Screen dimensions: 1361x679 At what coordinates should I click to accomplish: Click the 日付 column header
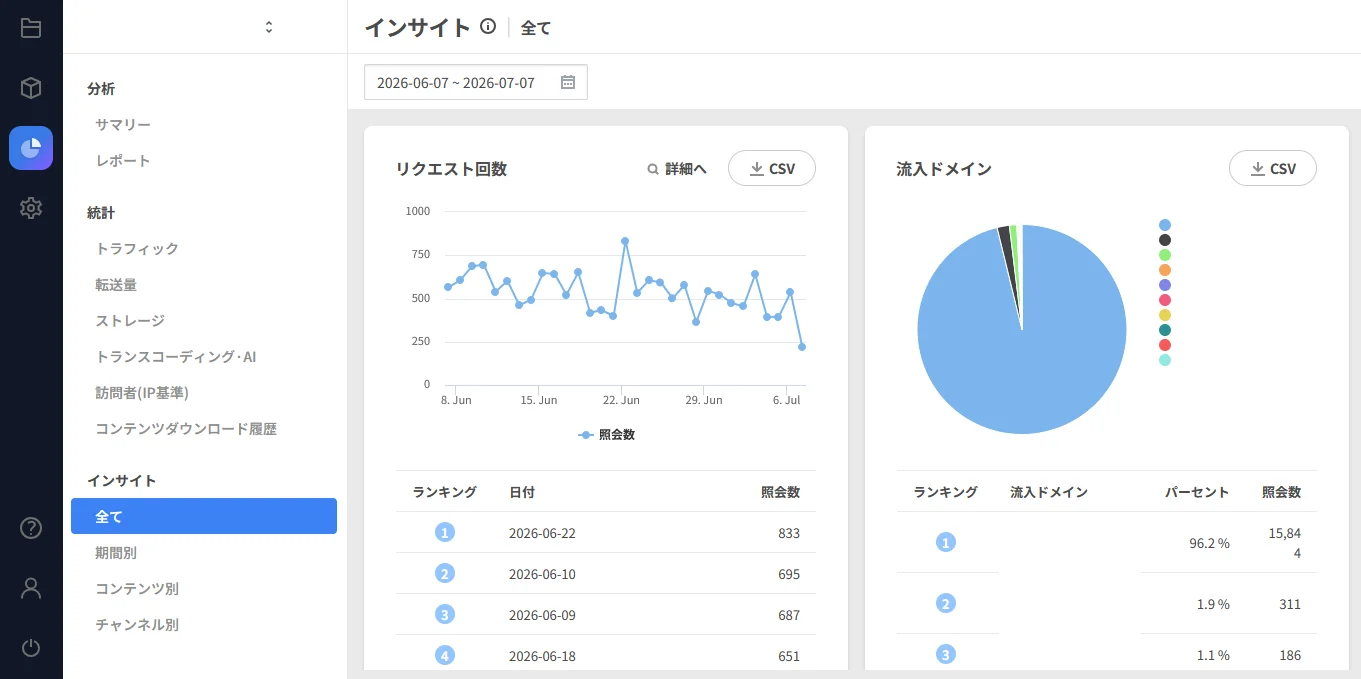[522, 492]
